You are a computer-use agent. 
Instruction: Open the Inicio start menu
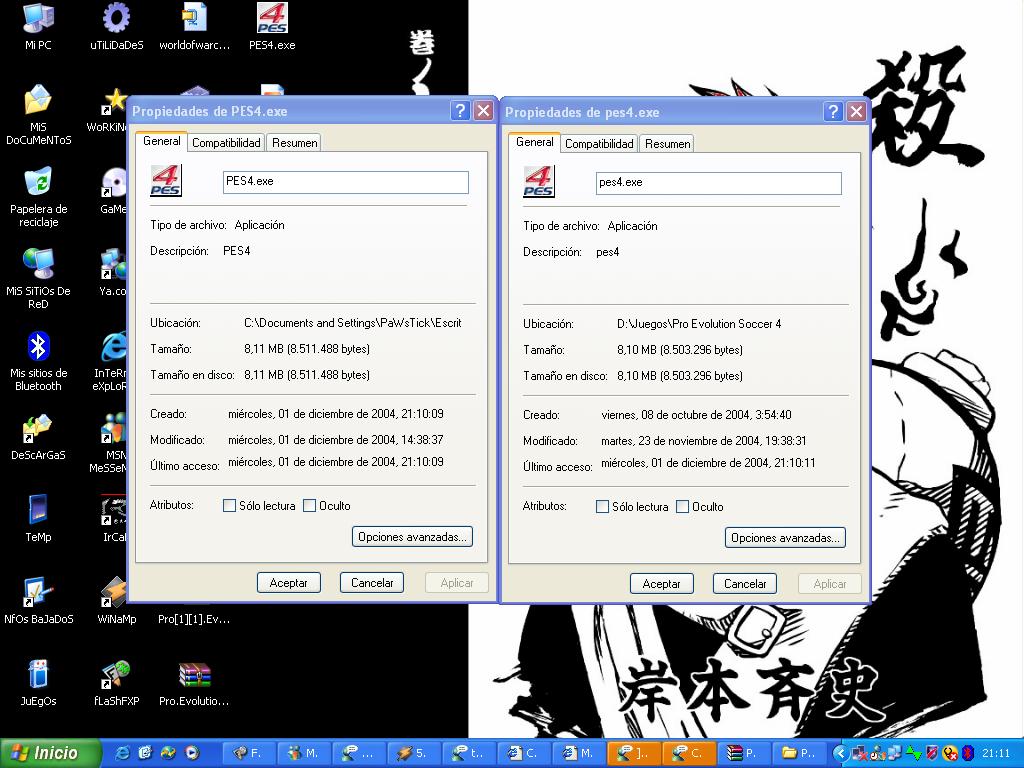pos(50,753)
